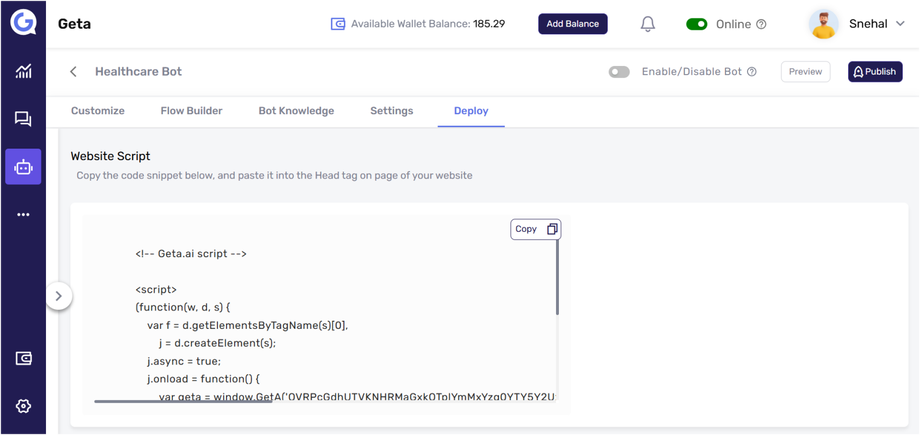Image resolution: width=920 pixels, height=435 pixels.
Task: Expand the Snehal profile dropdown
Action: pos(900,24)
